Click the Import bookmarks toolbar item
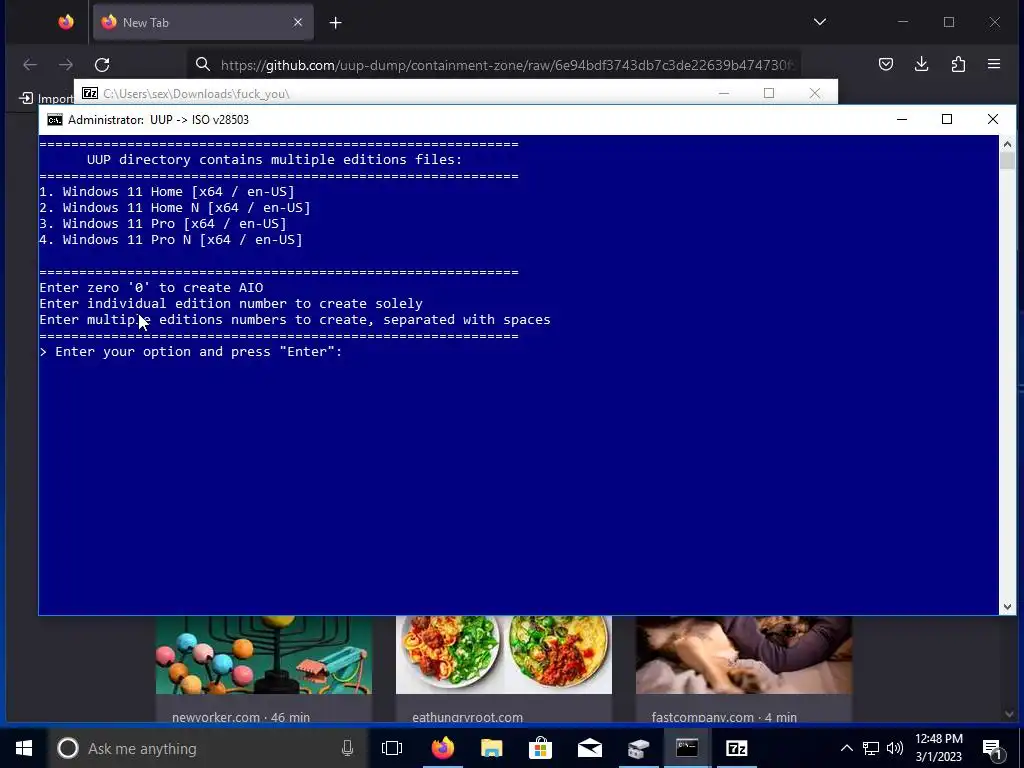This screenshot has height=768, width=1024. [x=46, y=98]
